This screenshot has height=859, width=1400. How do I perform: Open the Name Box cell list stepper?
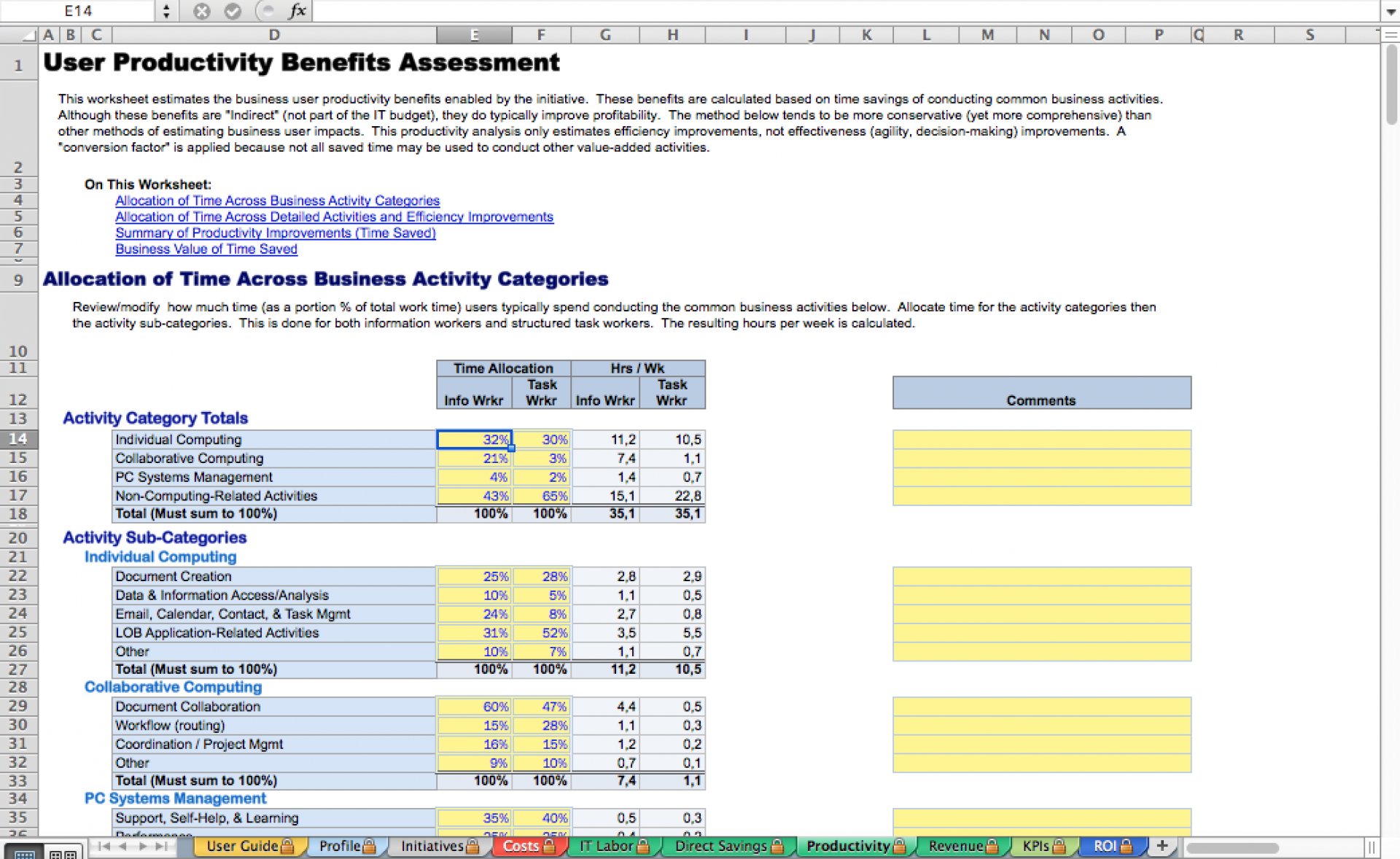click(166, 11)
